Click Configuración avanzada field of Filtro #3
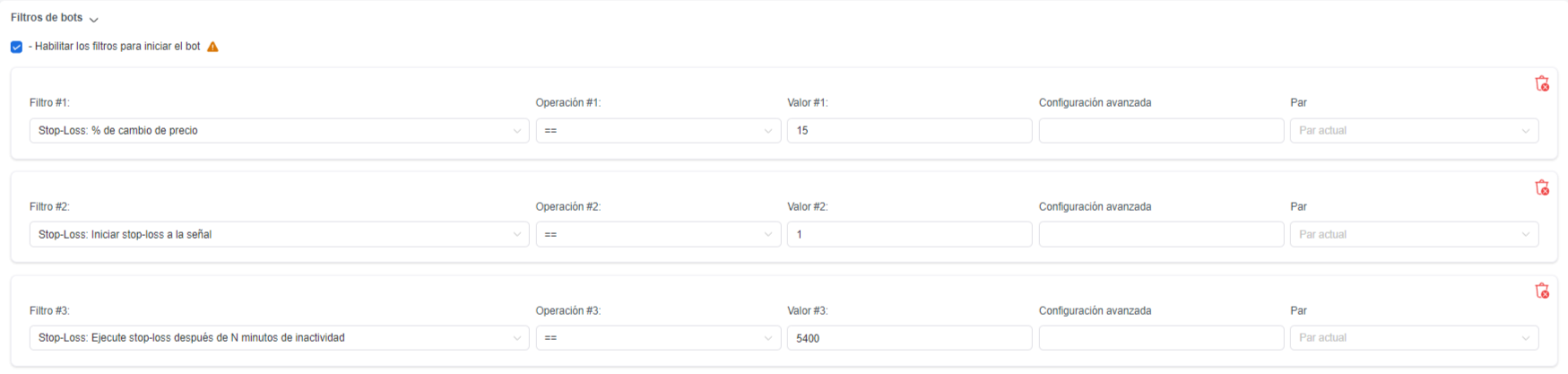The image size is (1568, 374). click(1161, 338)
